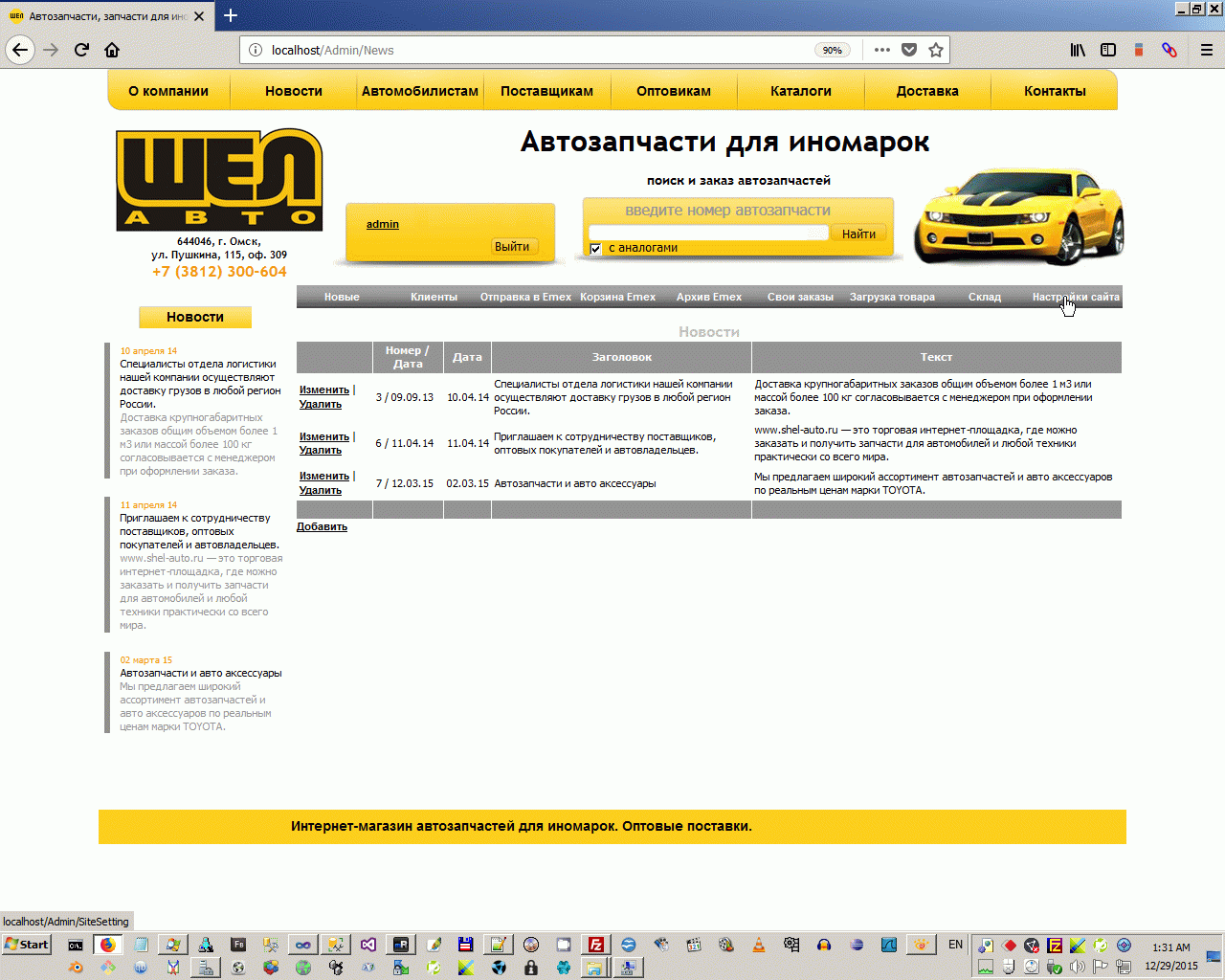Delete news item 6 / 11.04.14
This screenshot has height=980, width=1225.
point(321,450)
